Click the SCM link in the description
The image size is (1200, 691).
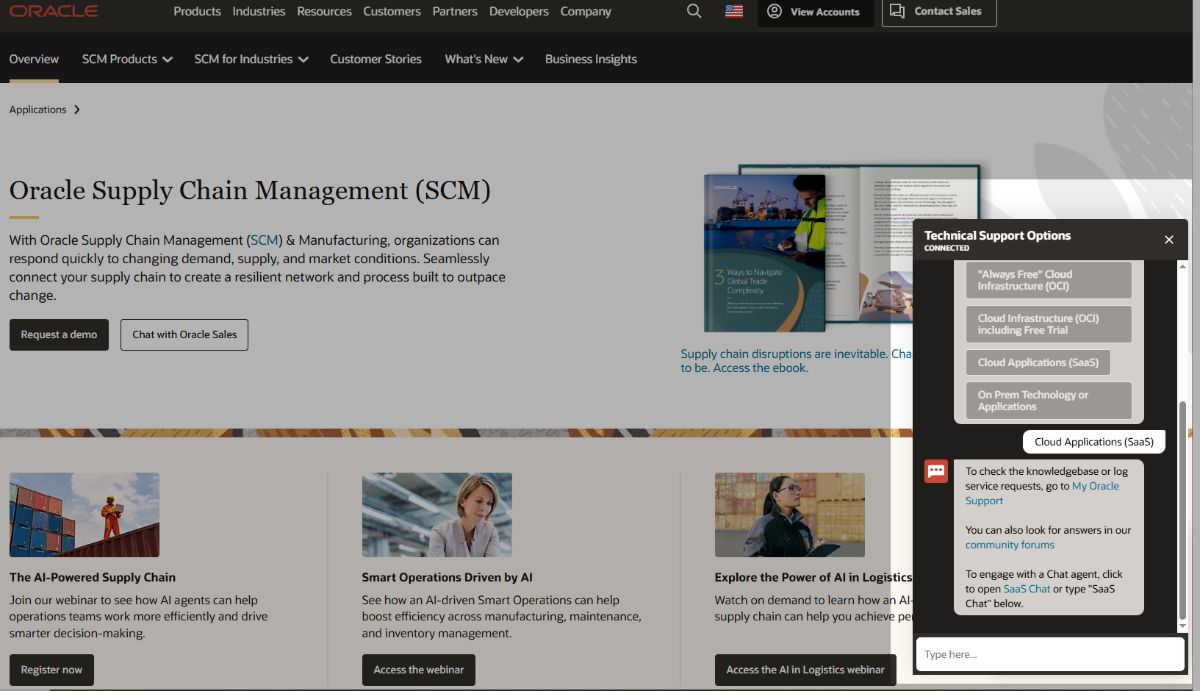[265, 240]
